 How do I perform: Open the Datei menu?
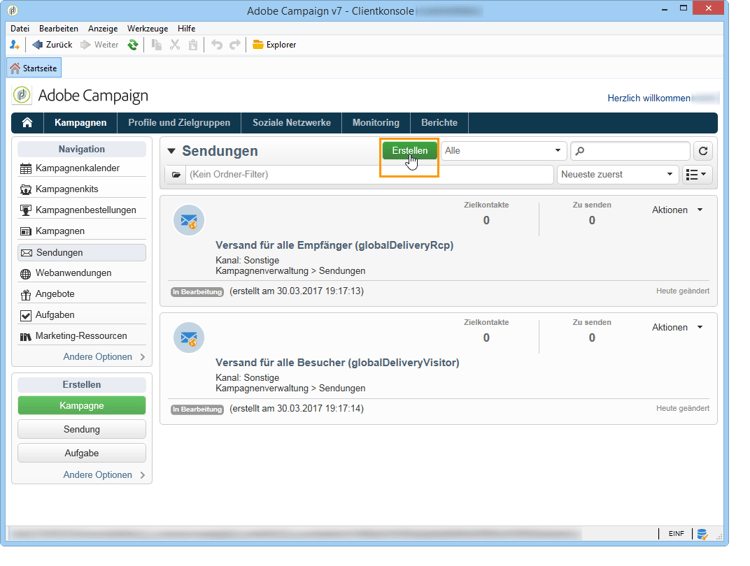pos(20,28)
